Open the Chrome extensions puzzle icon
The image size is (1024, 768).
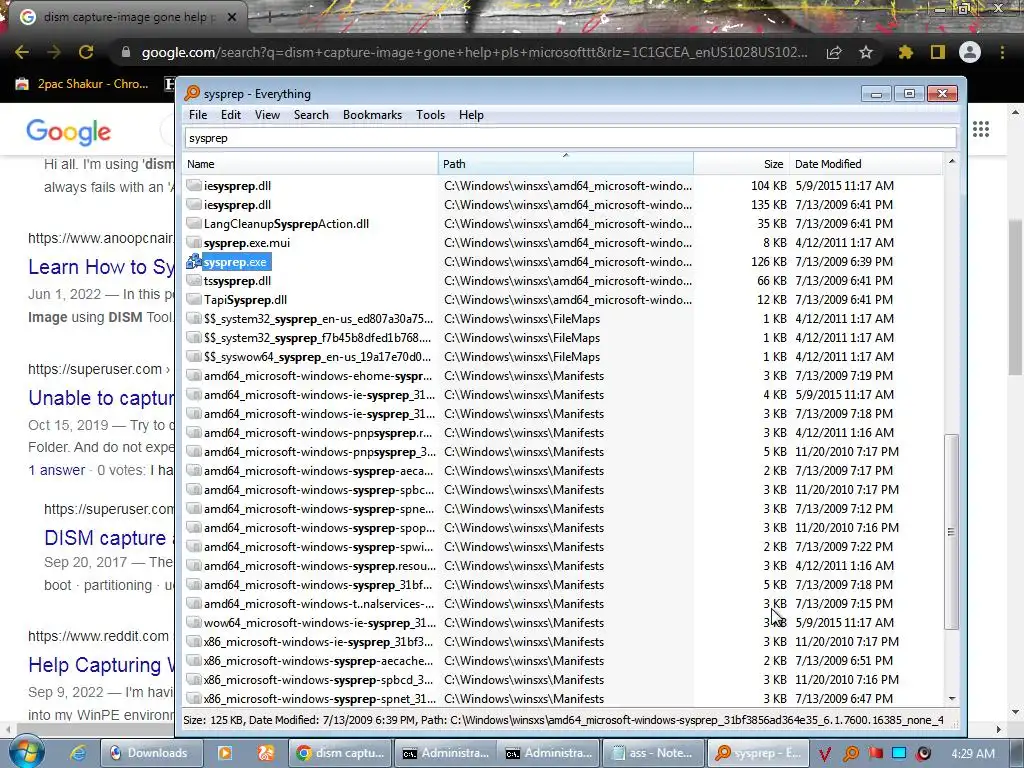(x=905, y=52)
